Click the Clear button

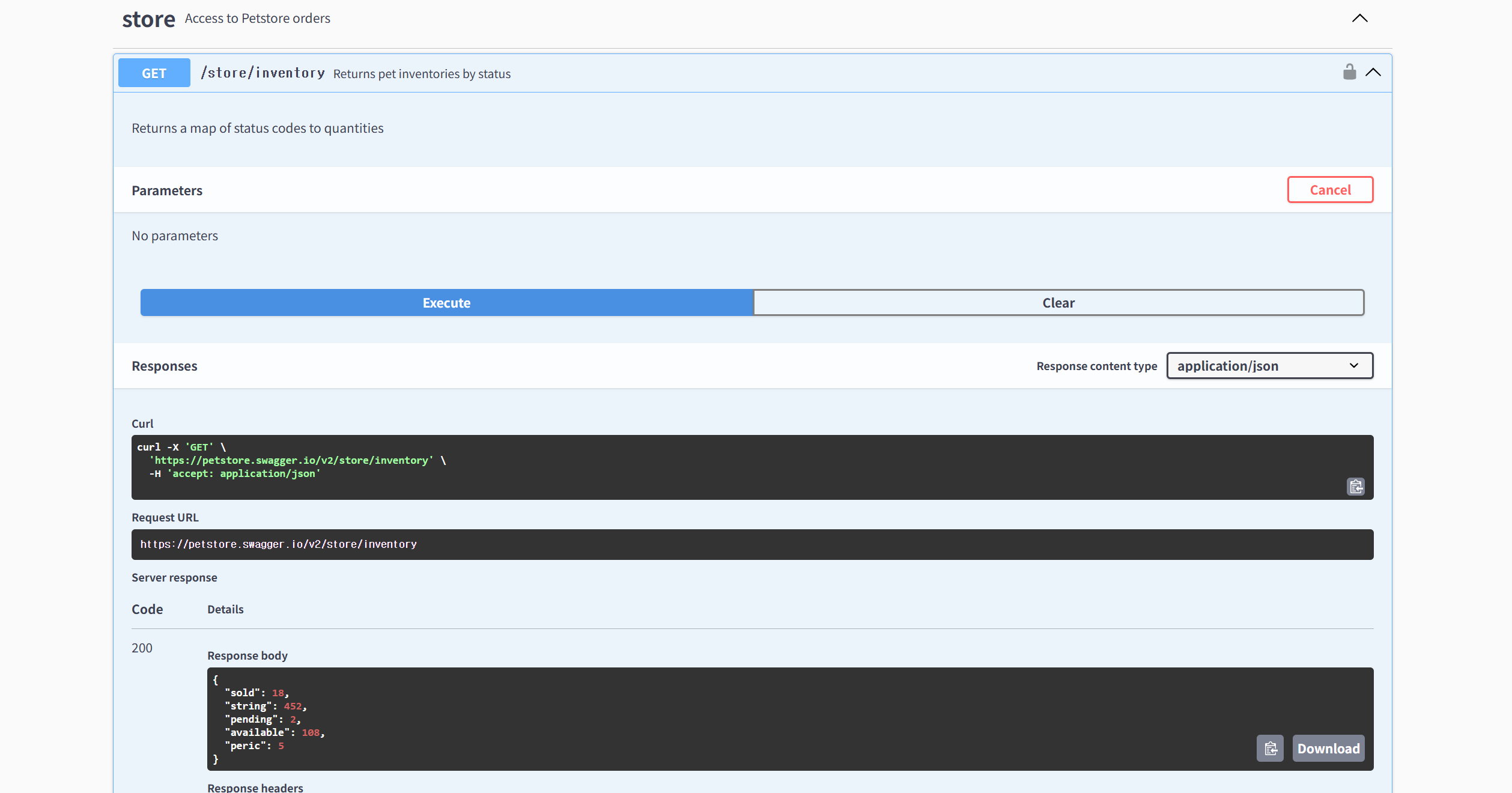tap(1058, 303)
